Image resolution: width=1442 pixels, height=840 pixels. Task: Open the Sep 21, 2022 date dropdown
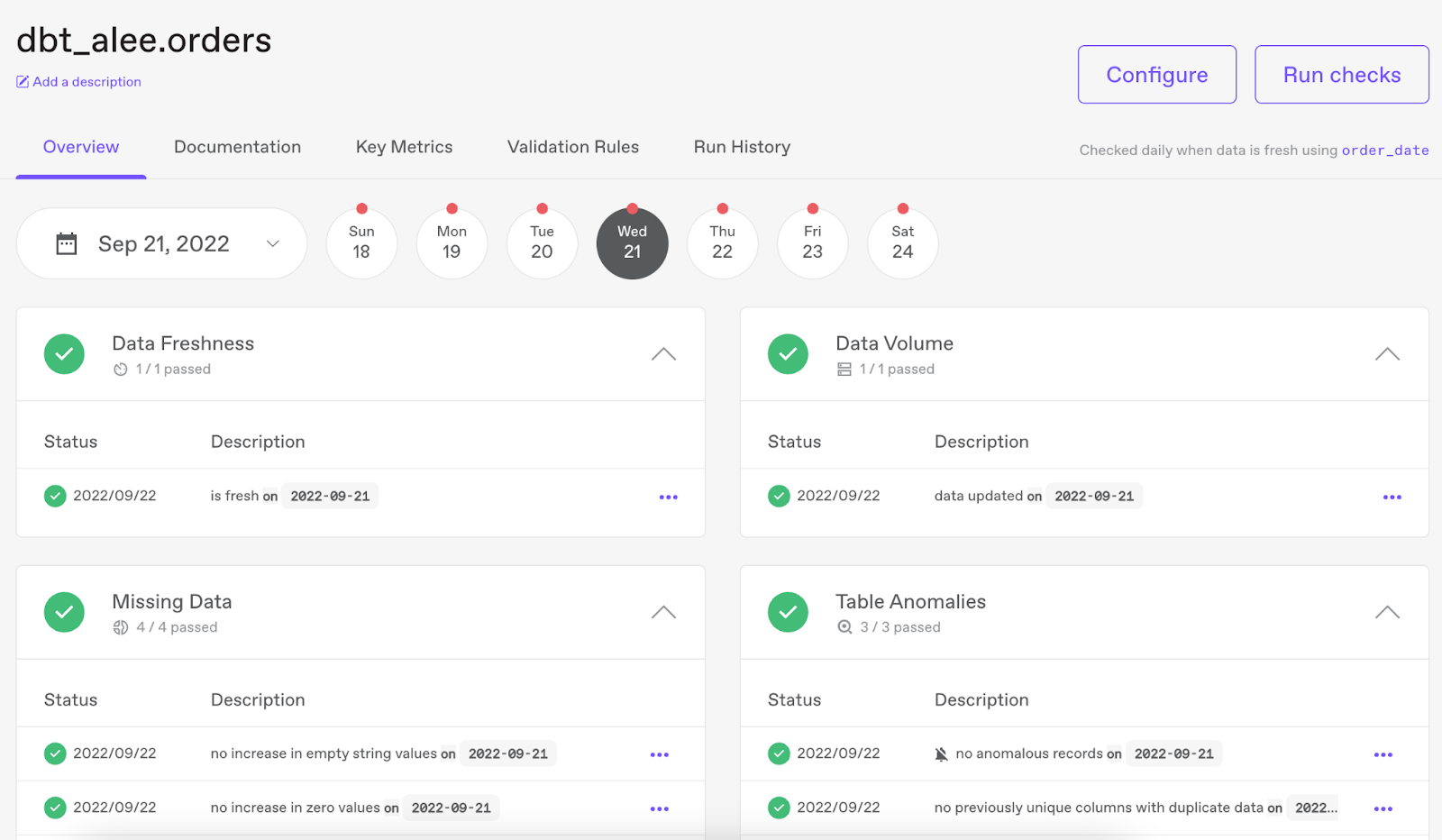click(x=161, y=243)
